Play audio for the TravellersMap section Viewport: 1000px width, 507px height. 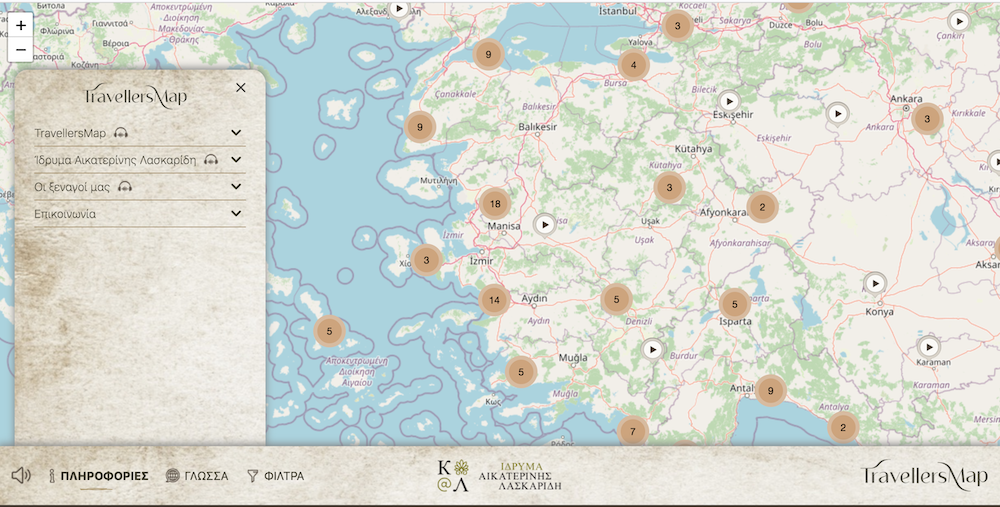click(121, 133)
